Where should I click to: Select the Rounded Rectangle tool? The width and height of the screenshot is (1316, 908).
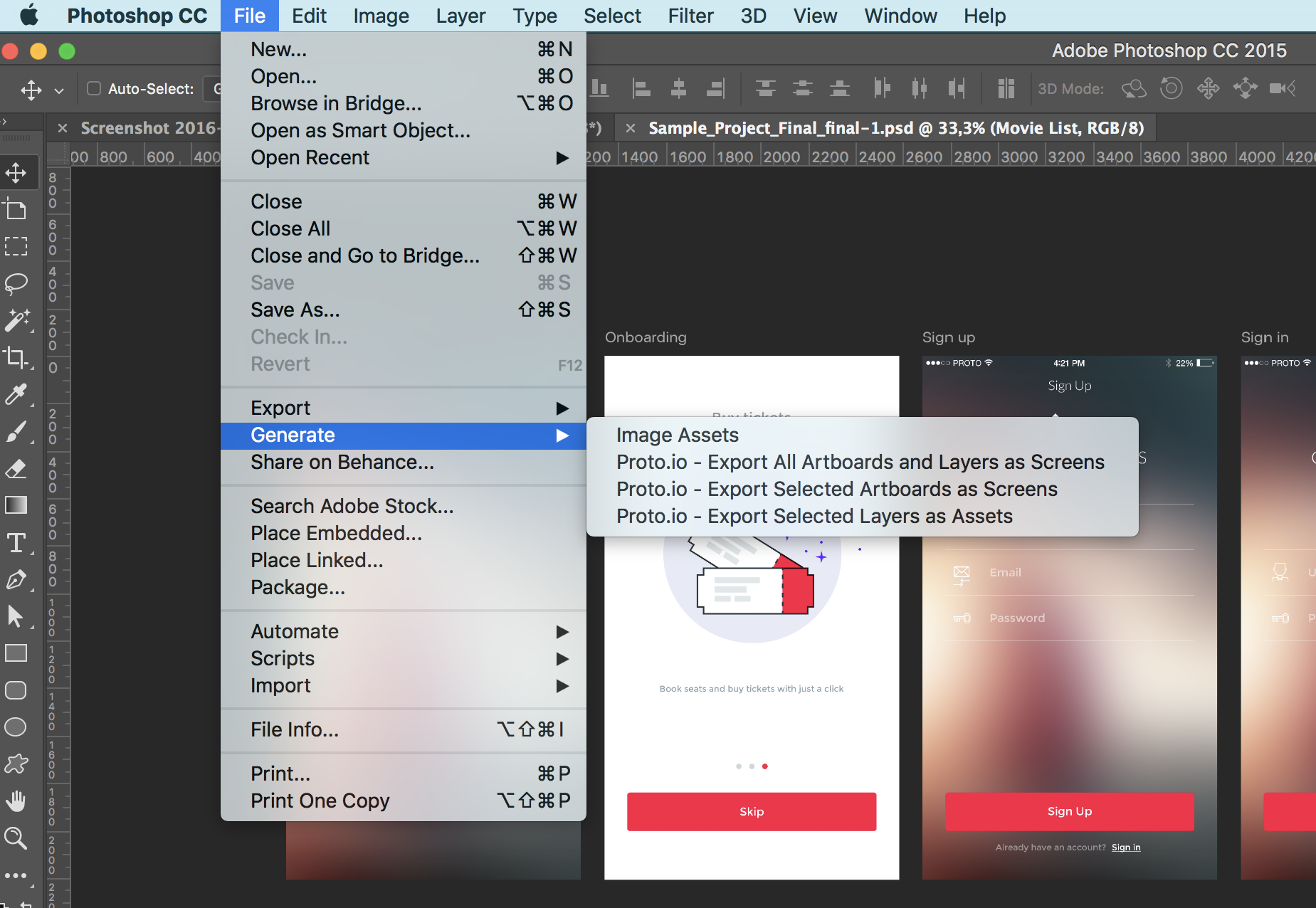pos(16,690)
